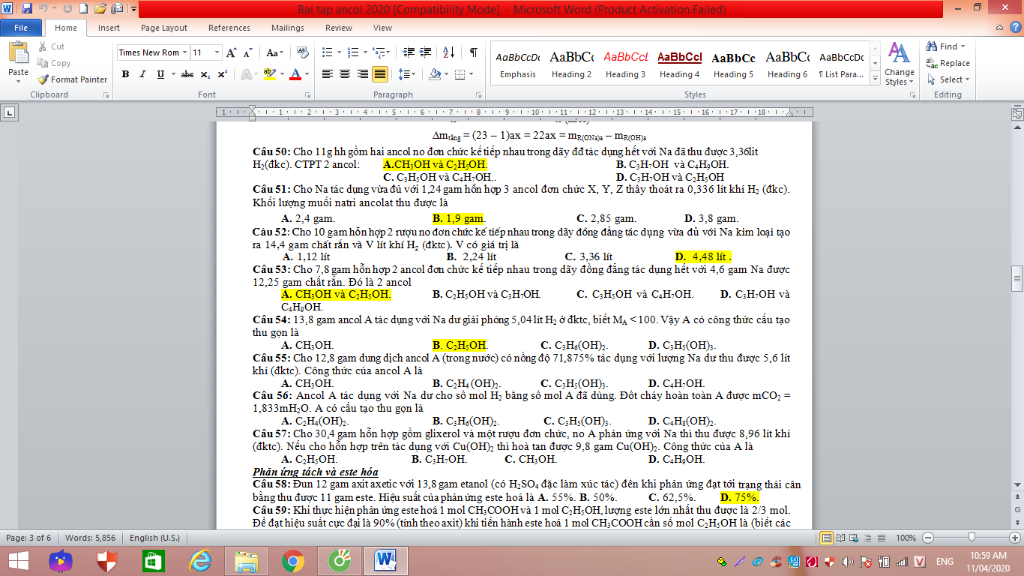Image resolution: width=1024 pixels, height=576 pixels.
Task: Apply the Heading 2 style
Action: tap(571, 65)
